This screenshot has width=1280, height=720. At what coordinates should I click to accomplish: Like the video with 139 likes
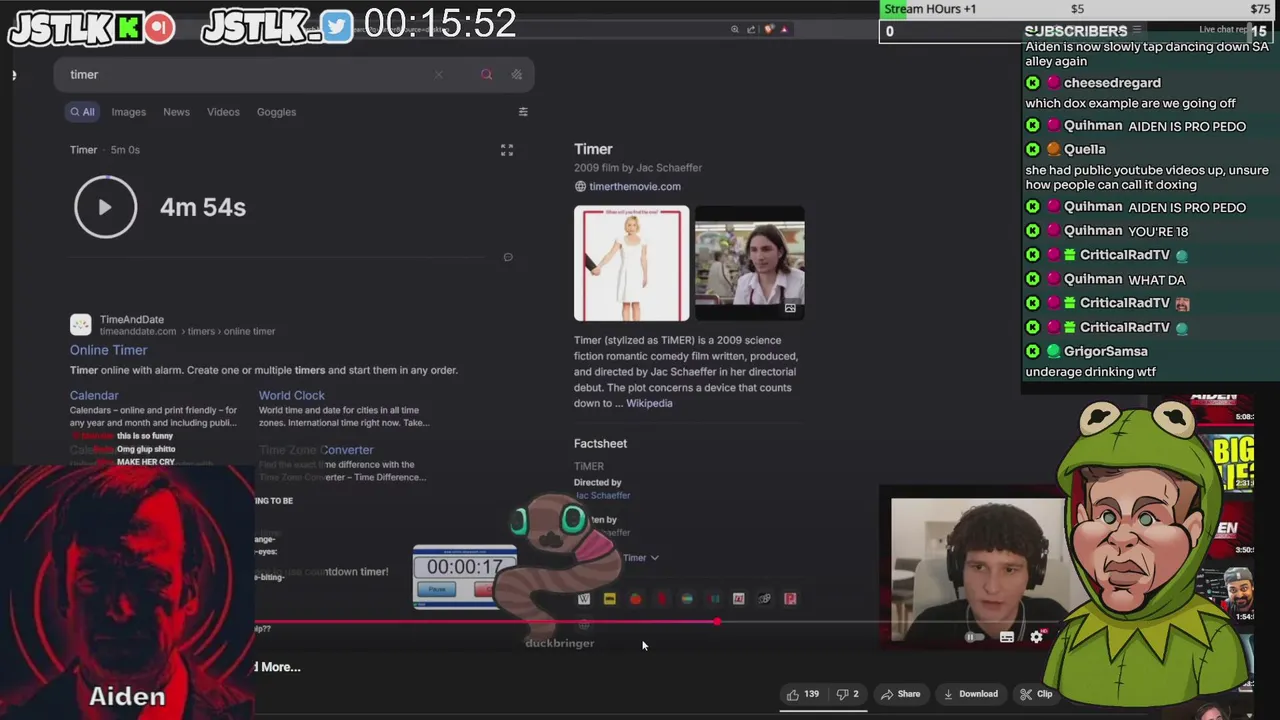803,694
